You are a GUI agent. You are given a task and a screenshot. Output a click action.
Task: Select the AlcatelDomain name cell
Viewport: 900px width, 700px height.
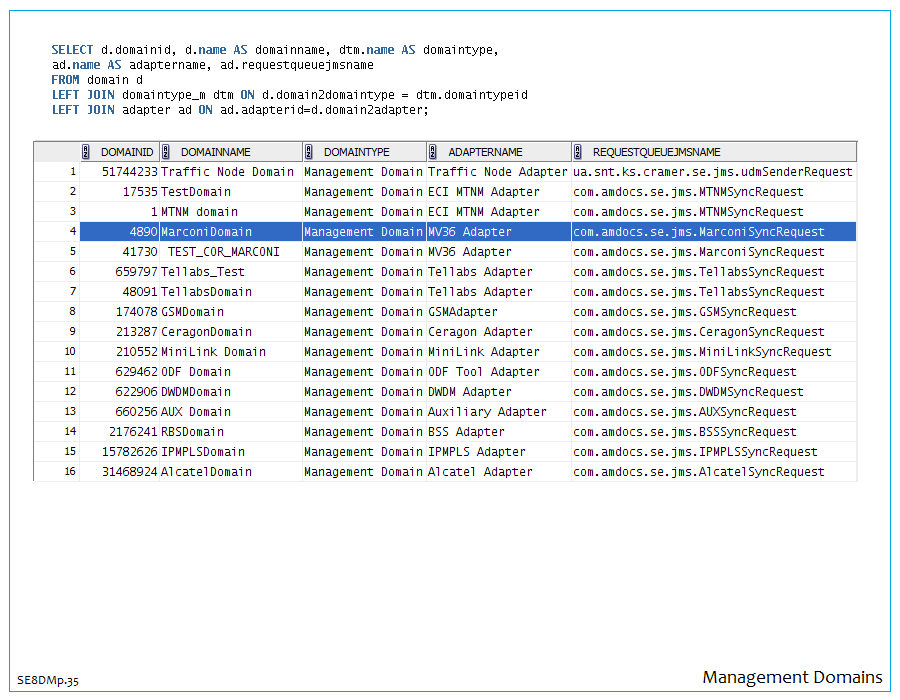207,472
